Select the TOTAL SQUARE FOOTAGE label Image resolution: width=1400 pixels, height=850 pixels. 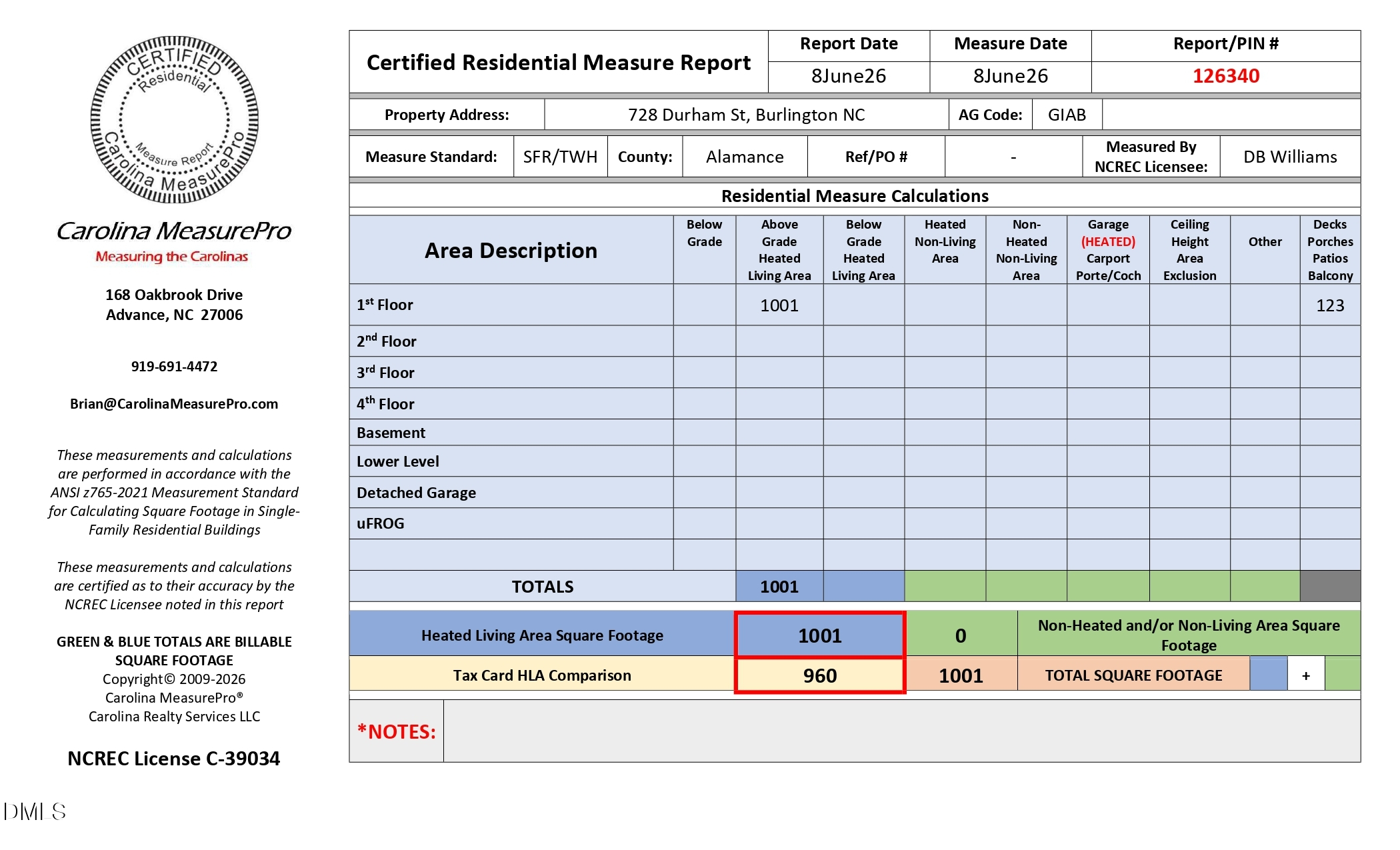[x=1133, y=675]
